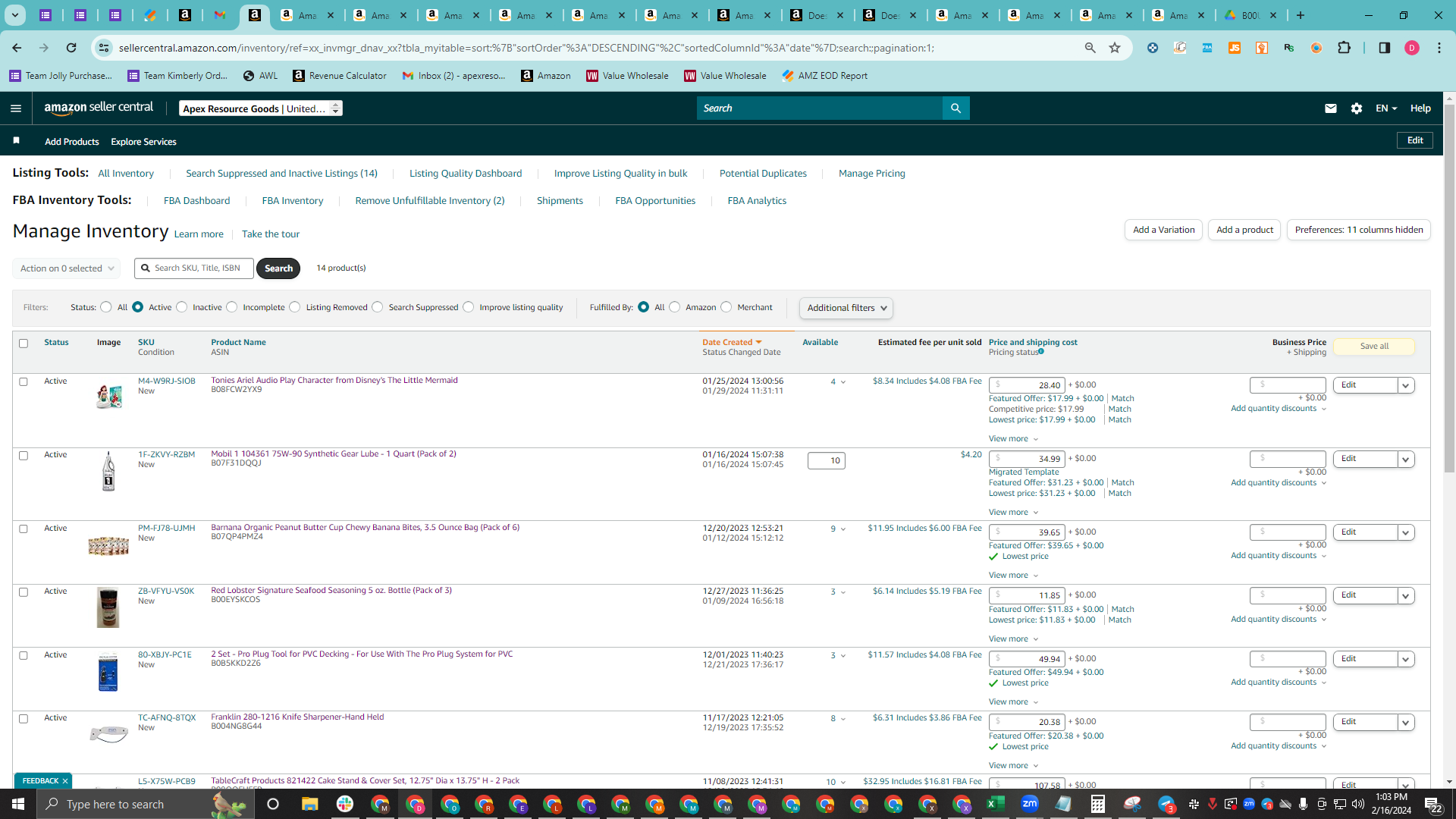This screenshot has height=819, width=1456.
Task: Open the AMZ EOD Report bookmark
Action: (824, 76)
